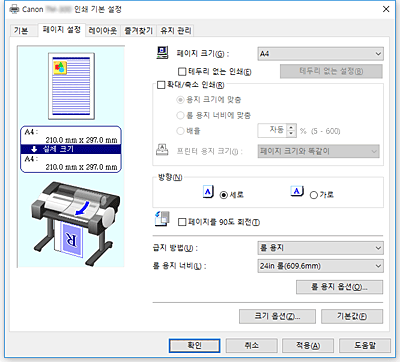400x362 pixels.
Task: Switch to the 즐겨찾기 tab
Action: [x=138, y=31]
